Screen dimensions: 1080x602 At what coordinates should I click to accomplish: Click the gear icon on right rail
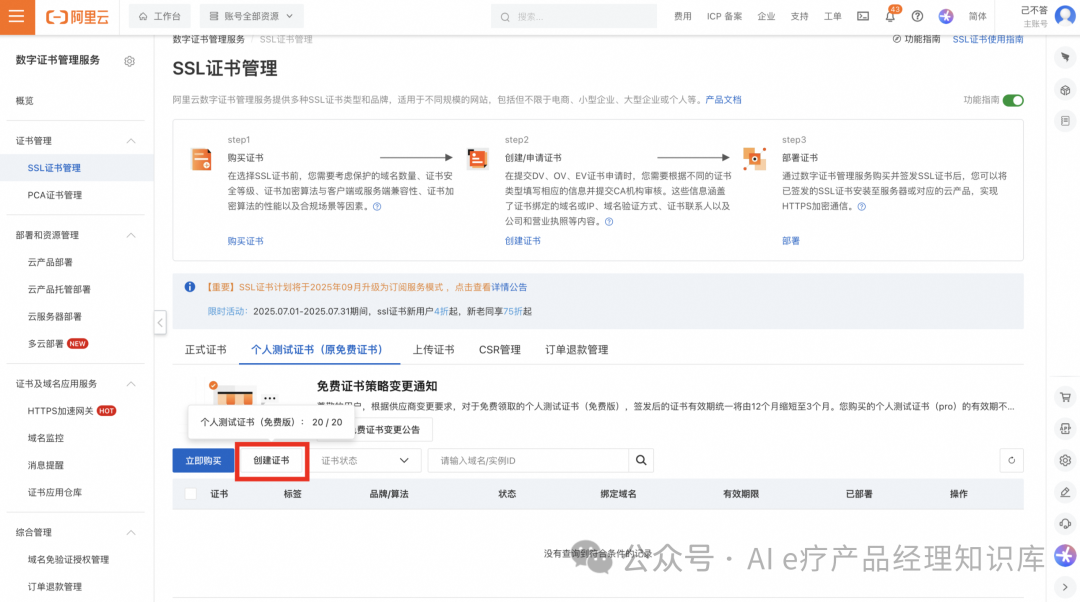[1065, 460]
